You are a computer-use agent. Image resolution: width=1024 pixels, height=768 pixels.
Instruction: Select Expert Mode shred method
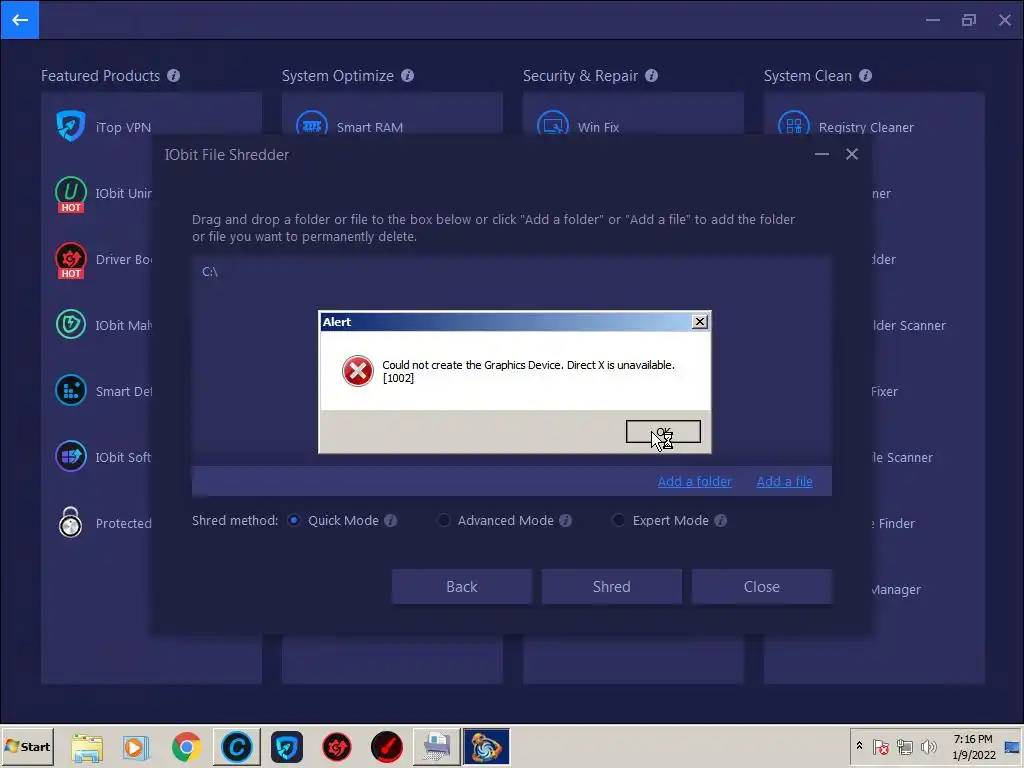tap(618, 520)
